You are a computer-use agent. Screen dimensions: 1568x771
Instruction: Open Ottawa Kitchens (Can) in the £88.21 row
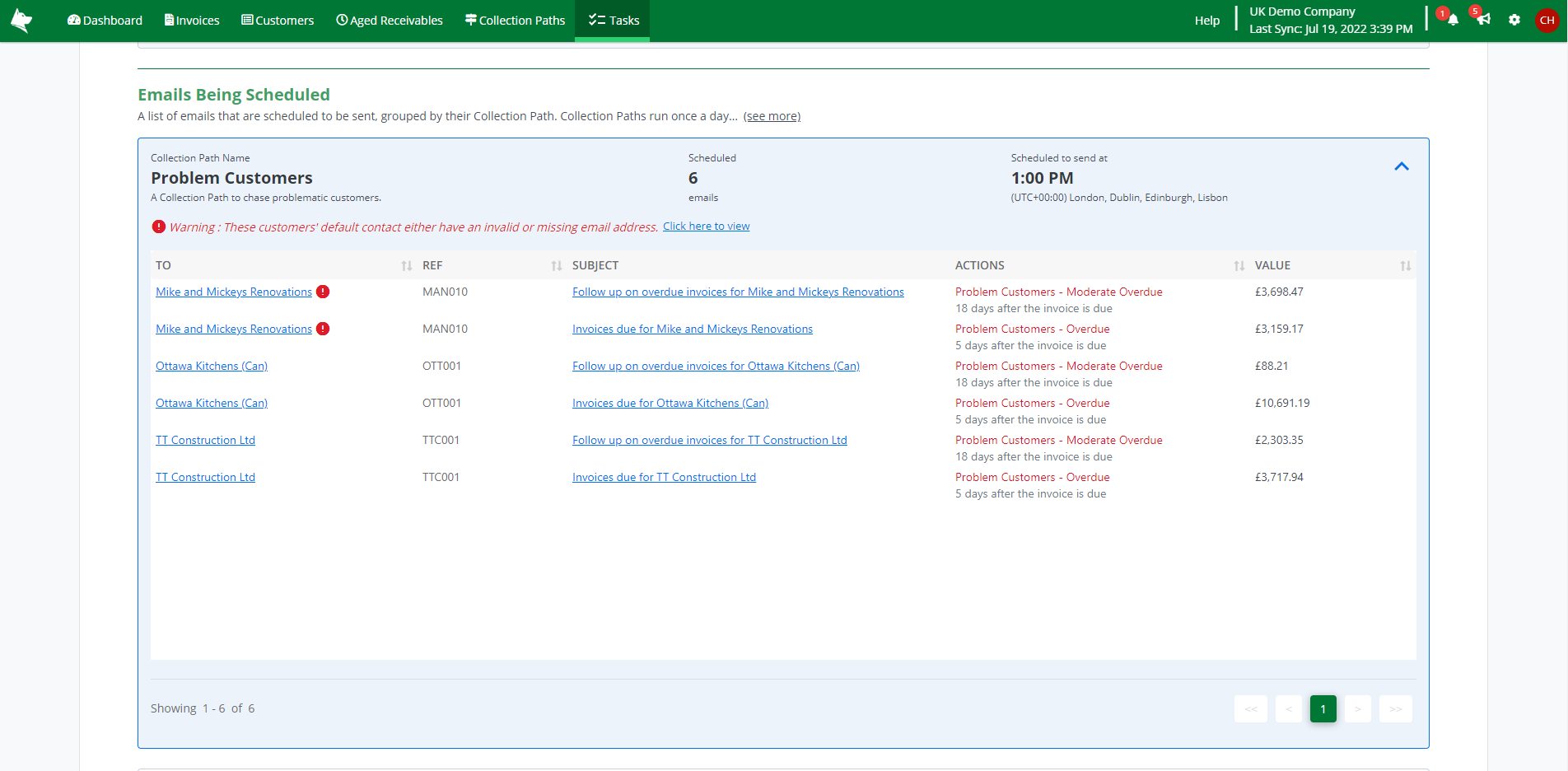(x=212, y=366)
